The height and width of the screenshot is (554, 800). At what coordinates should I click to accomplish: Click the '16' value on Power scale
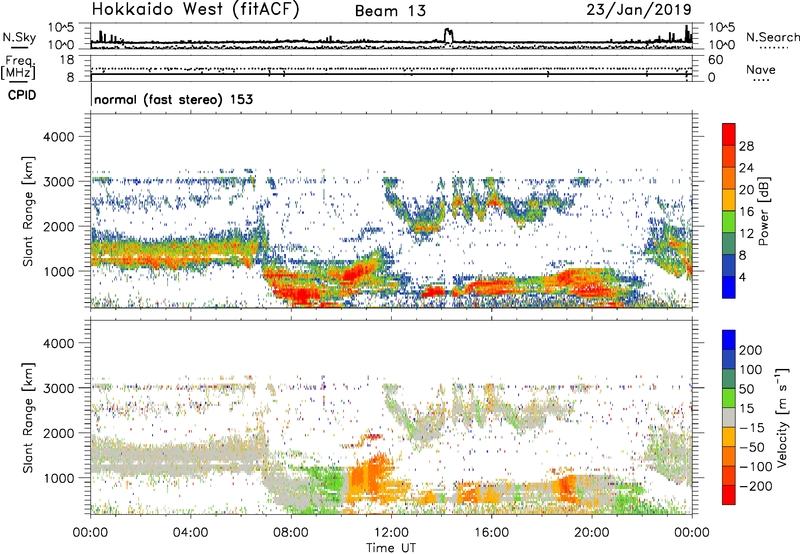click(746, 212)
